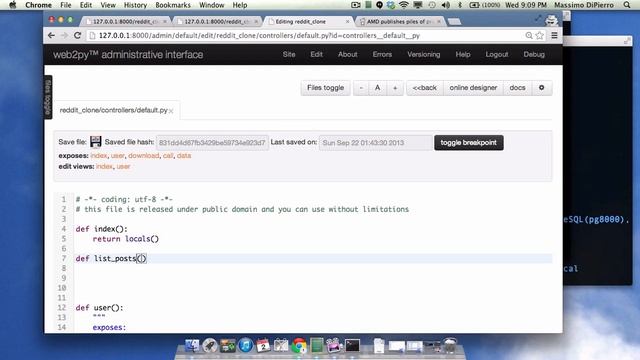
Task: Select the reddit_clone/controllers/default.py editor tab
Action: click(x=113, y=110)
